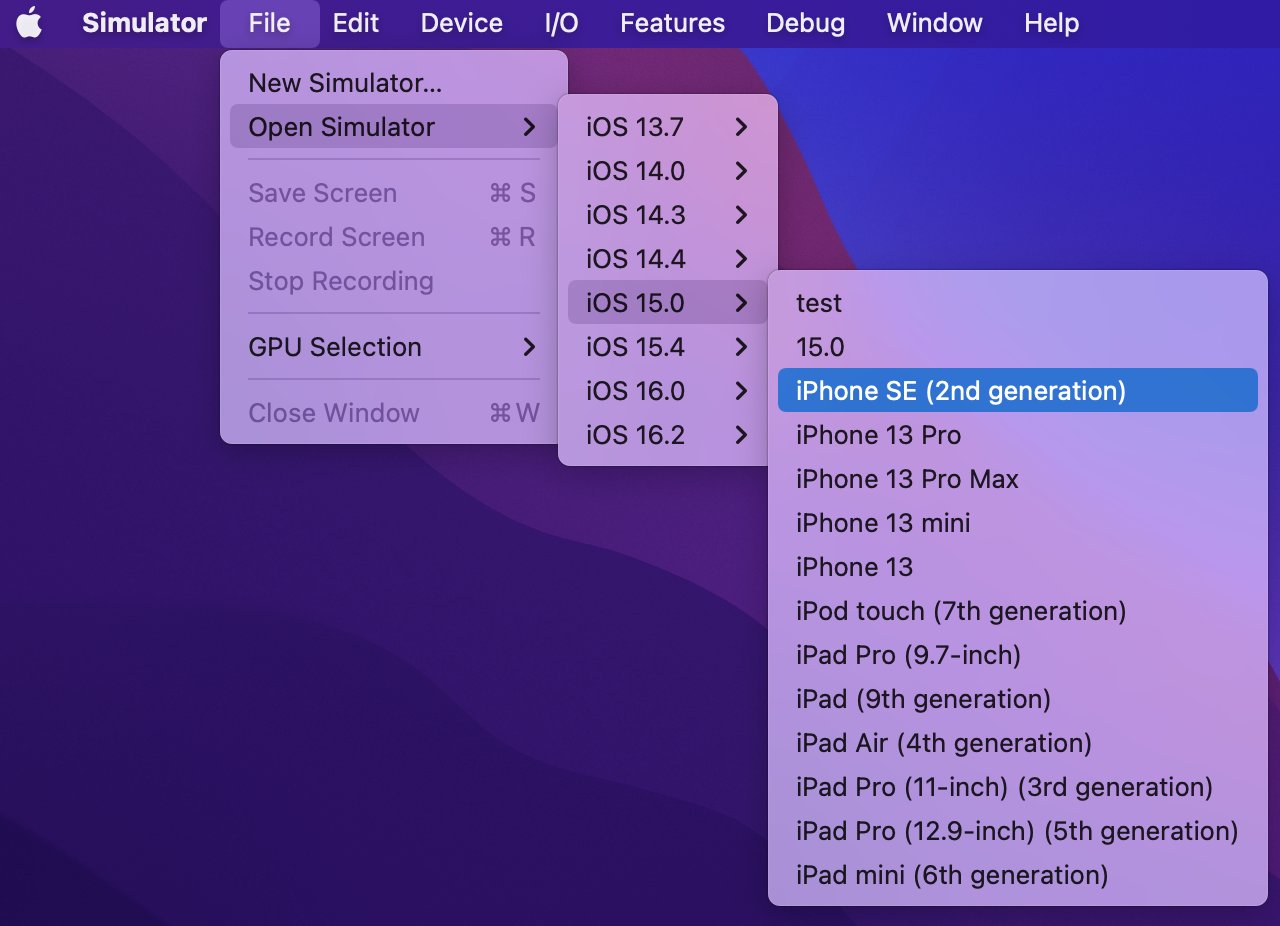Select iPod touch (7th generation)
Image resolution: width=1280 pixels, height=926 pixels.
tap(961, 611)
